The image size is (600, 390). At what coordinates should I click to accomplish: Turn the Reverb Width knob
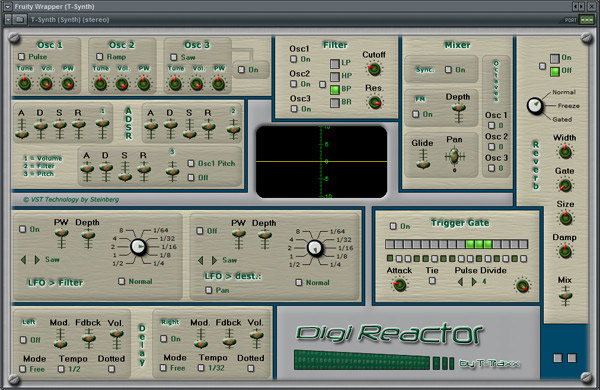click(565, 152)
